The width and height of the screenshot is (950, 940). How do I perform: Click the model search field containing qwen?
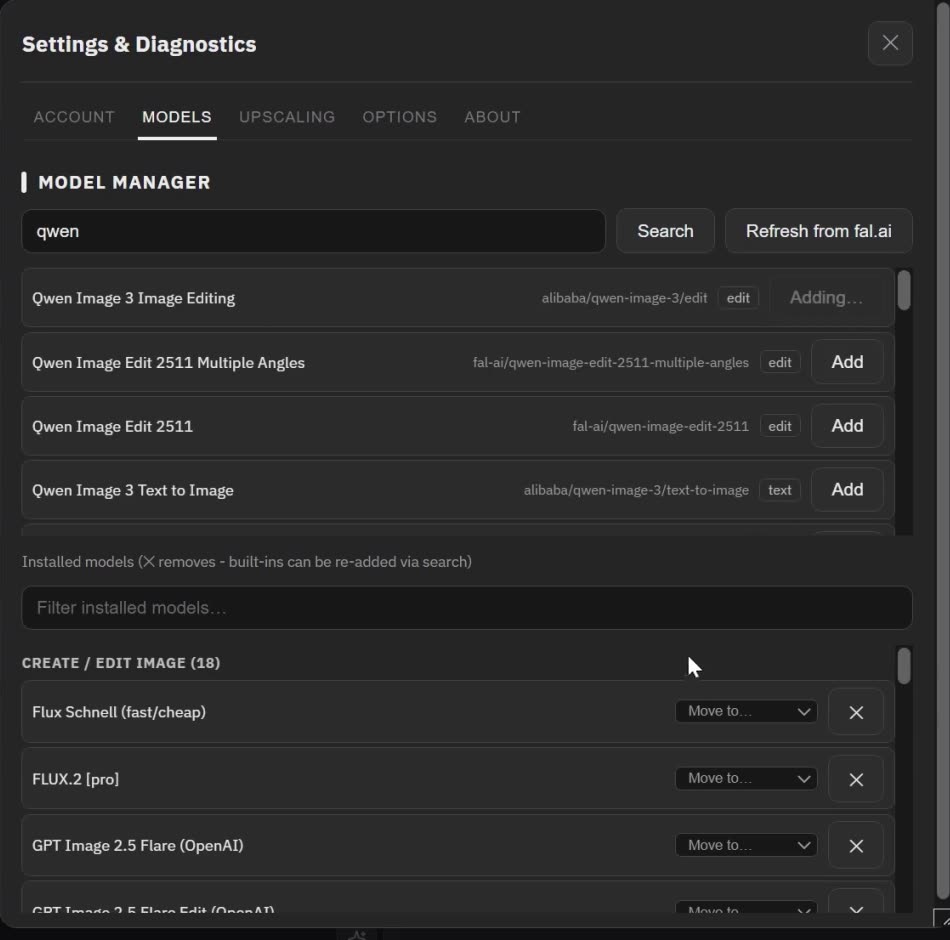pos(313,231)
